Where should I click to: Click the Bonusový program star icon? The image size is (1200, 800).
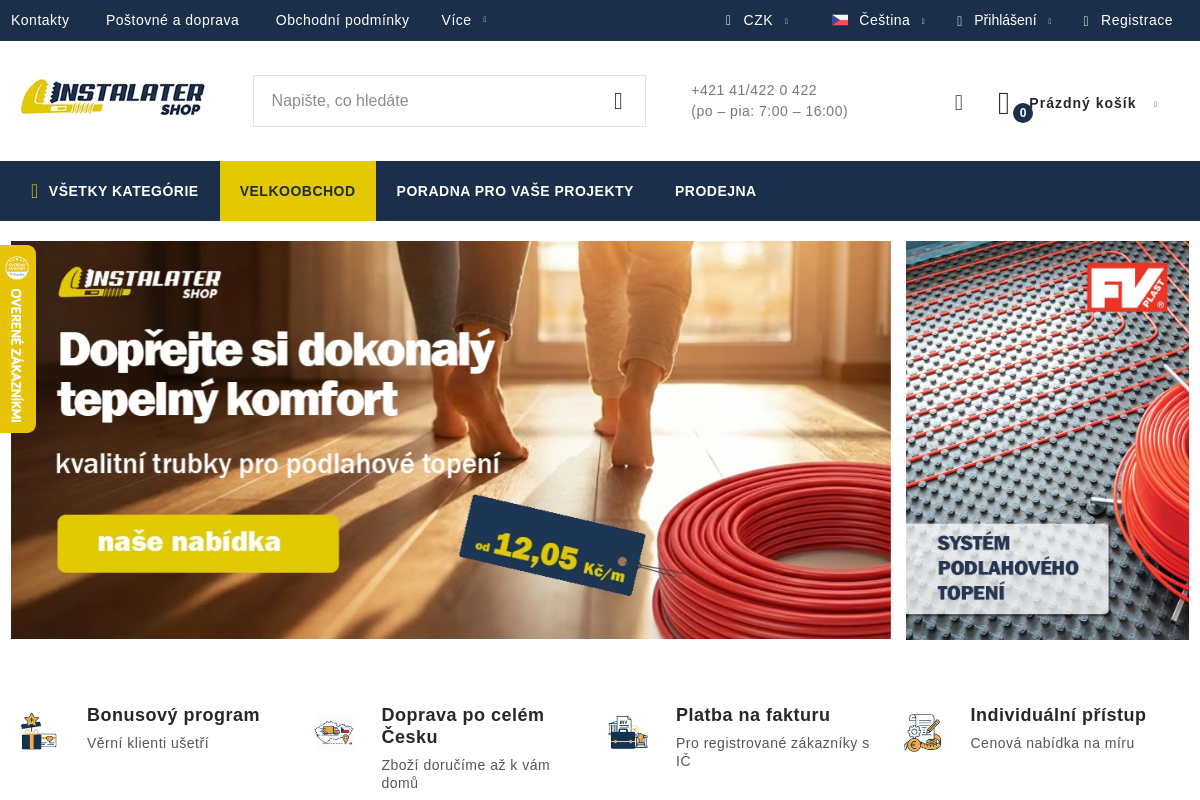[39, 731]
